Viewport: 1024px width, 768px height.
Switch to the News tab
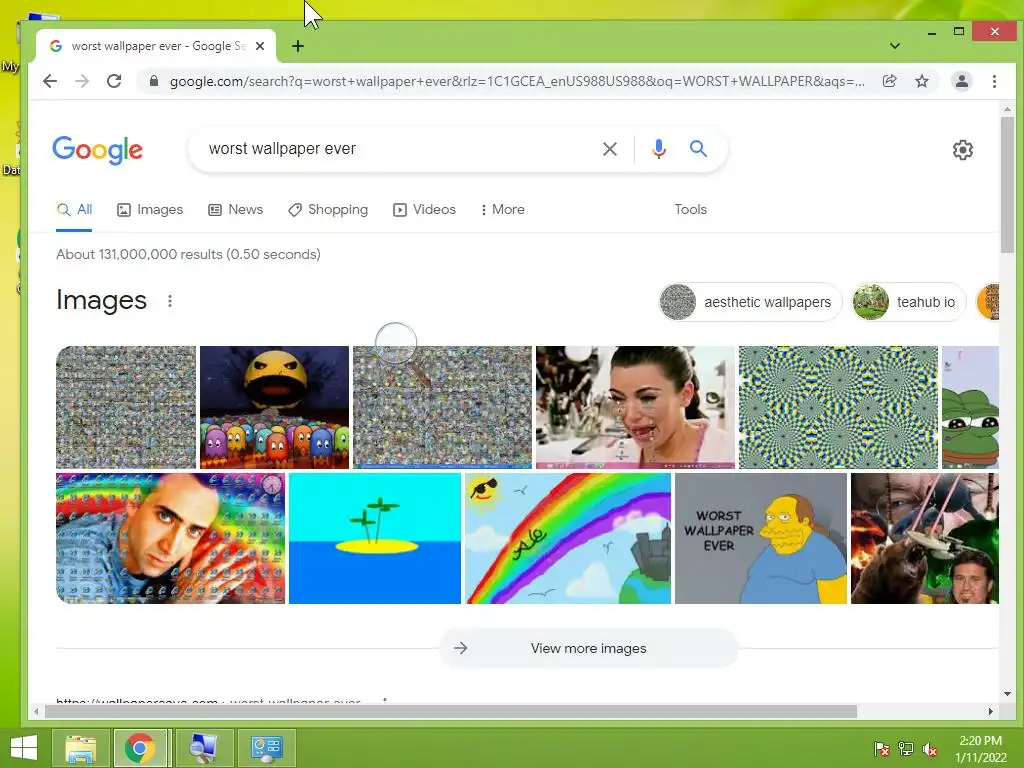(235, 210)
